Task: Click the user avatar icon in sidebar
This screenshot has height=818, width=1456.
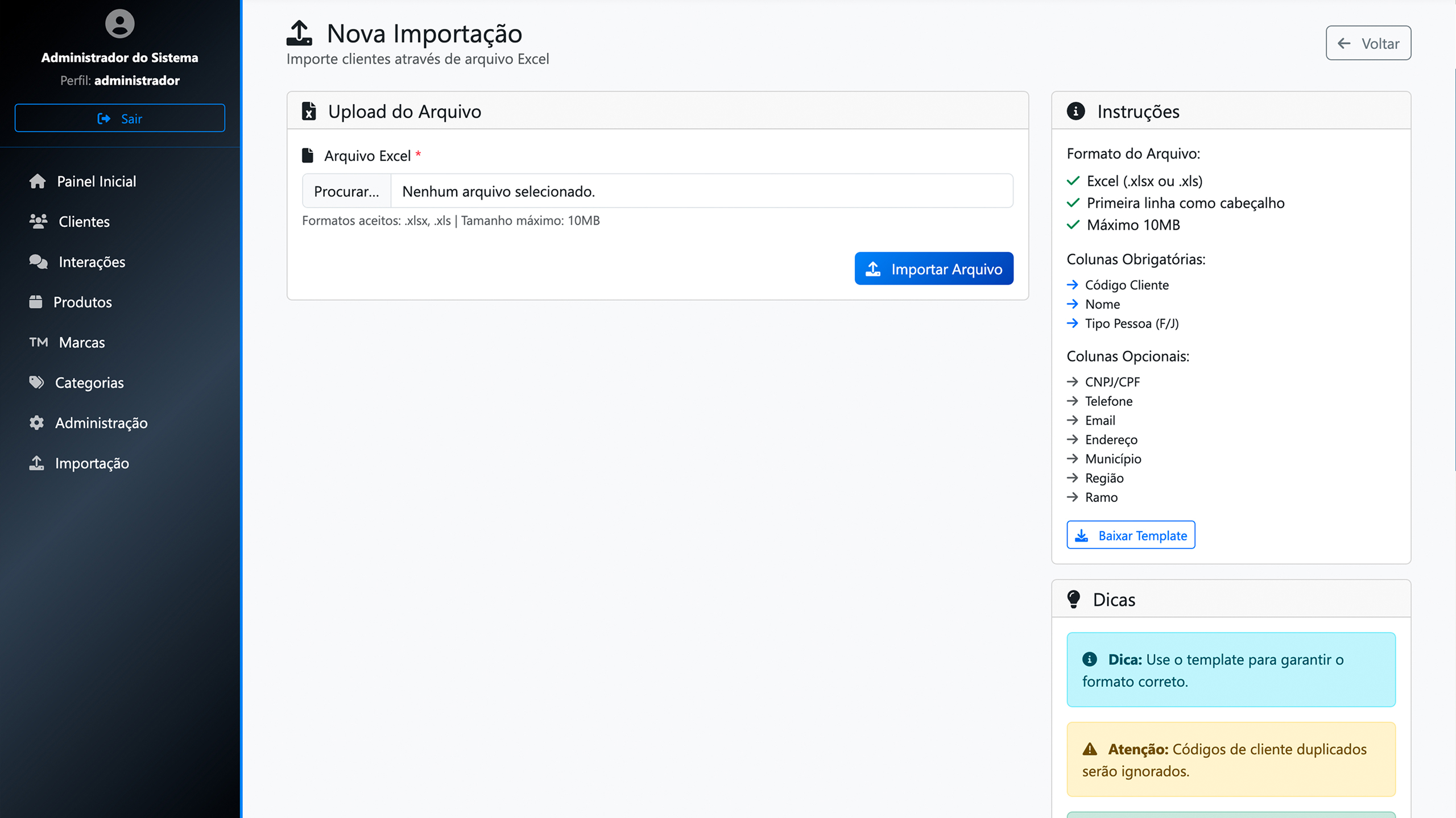Action: tap(119, 24)
